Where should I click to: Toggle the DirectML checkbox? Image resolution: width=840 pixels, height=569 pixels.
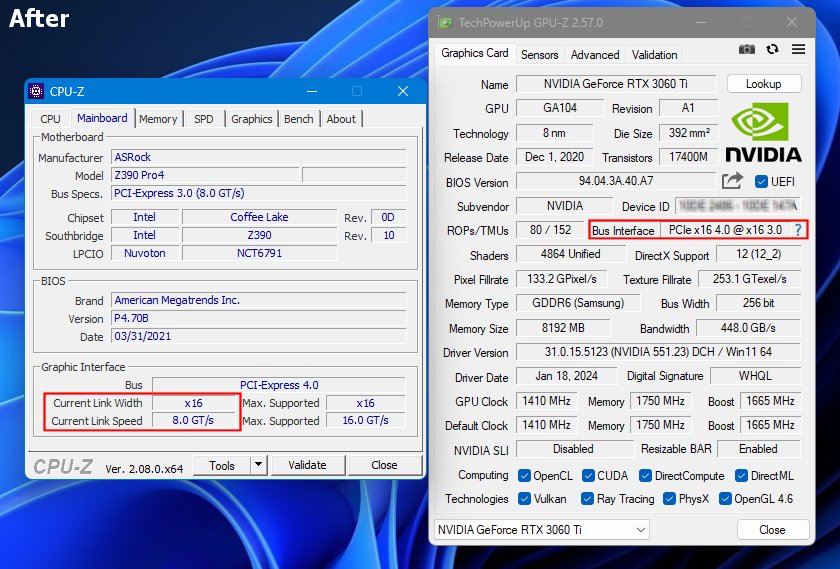[741, 476]
